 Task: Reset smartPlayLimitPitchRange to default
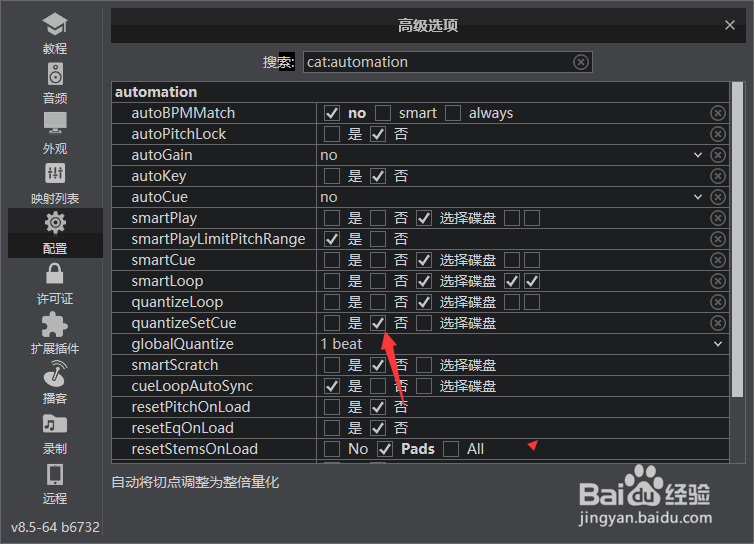tap(718, 239)
